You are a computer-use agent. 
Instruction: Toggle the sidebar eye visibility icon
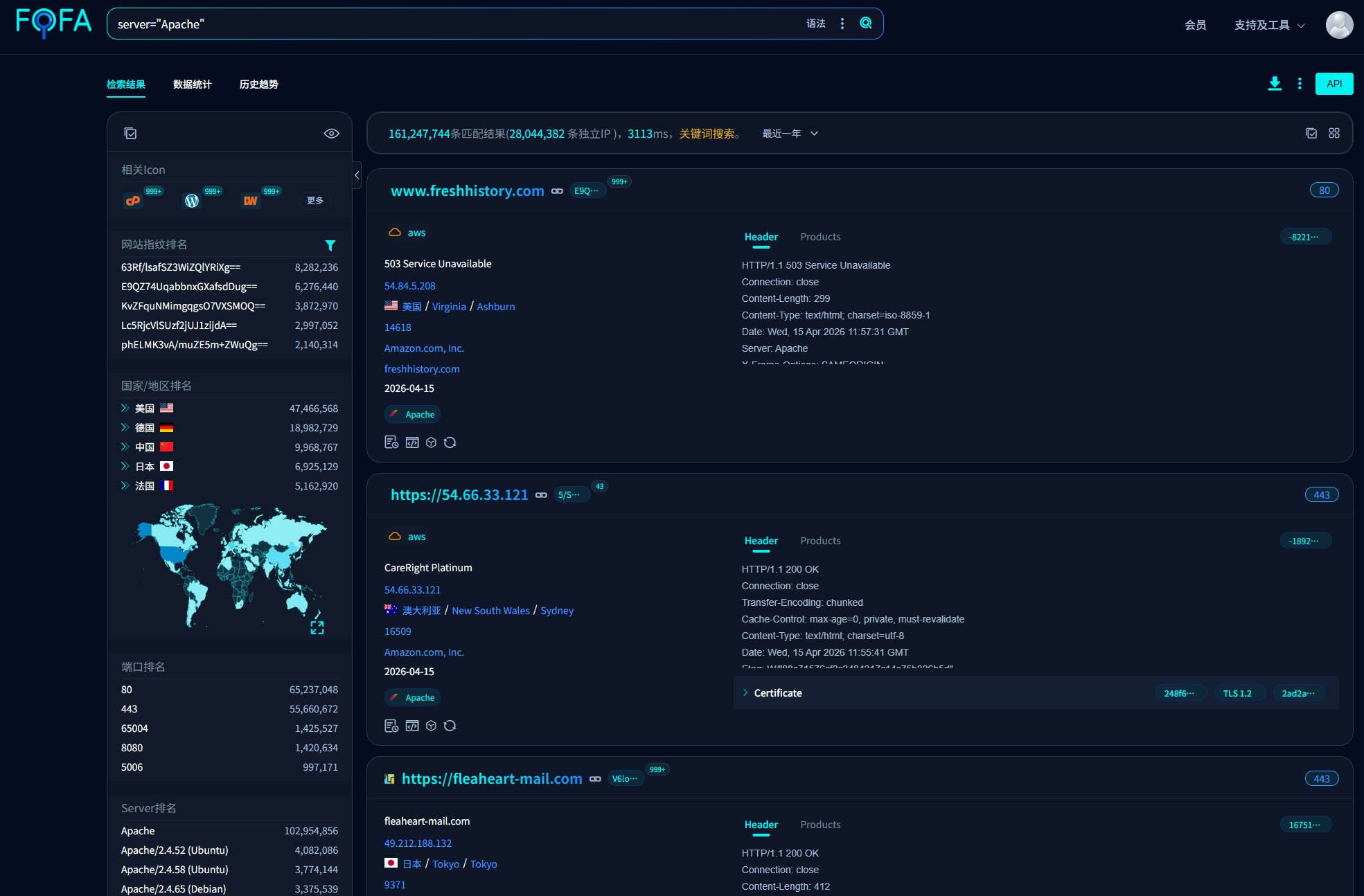(x=332, y=134)
